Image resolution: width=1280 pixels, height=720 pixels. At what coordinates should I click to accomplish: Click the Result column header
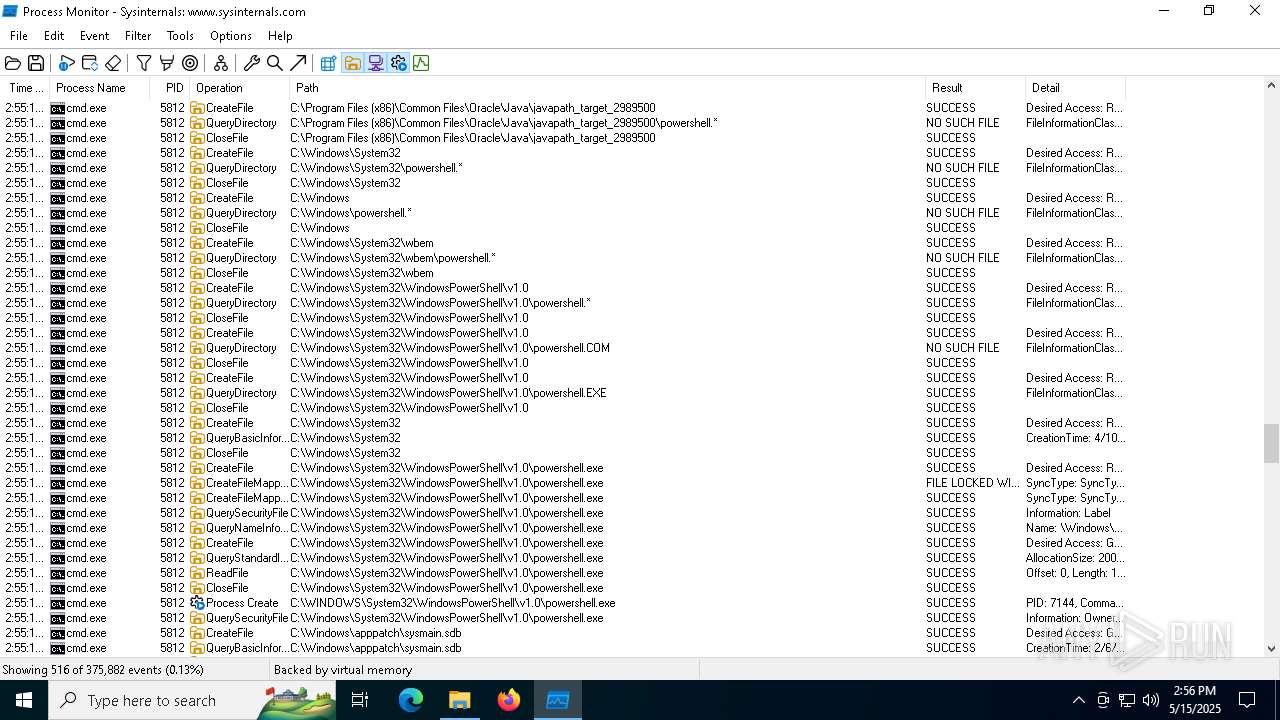(x=975, y=88)
